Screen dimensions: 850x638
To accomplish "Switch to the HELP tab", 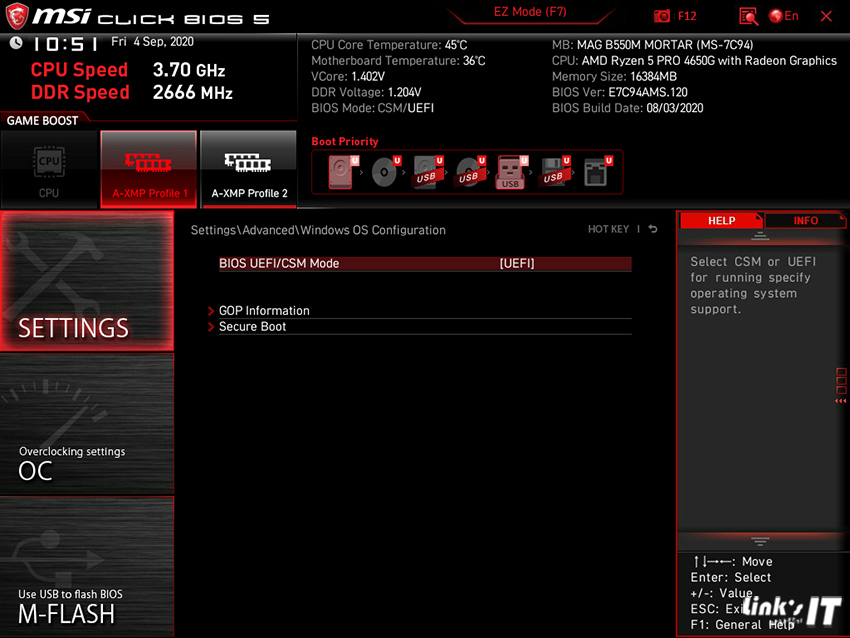I will [721, 221].
